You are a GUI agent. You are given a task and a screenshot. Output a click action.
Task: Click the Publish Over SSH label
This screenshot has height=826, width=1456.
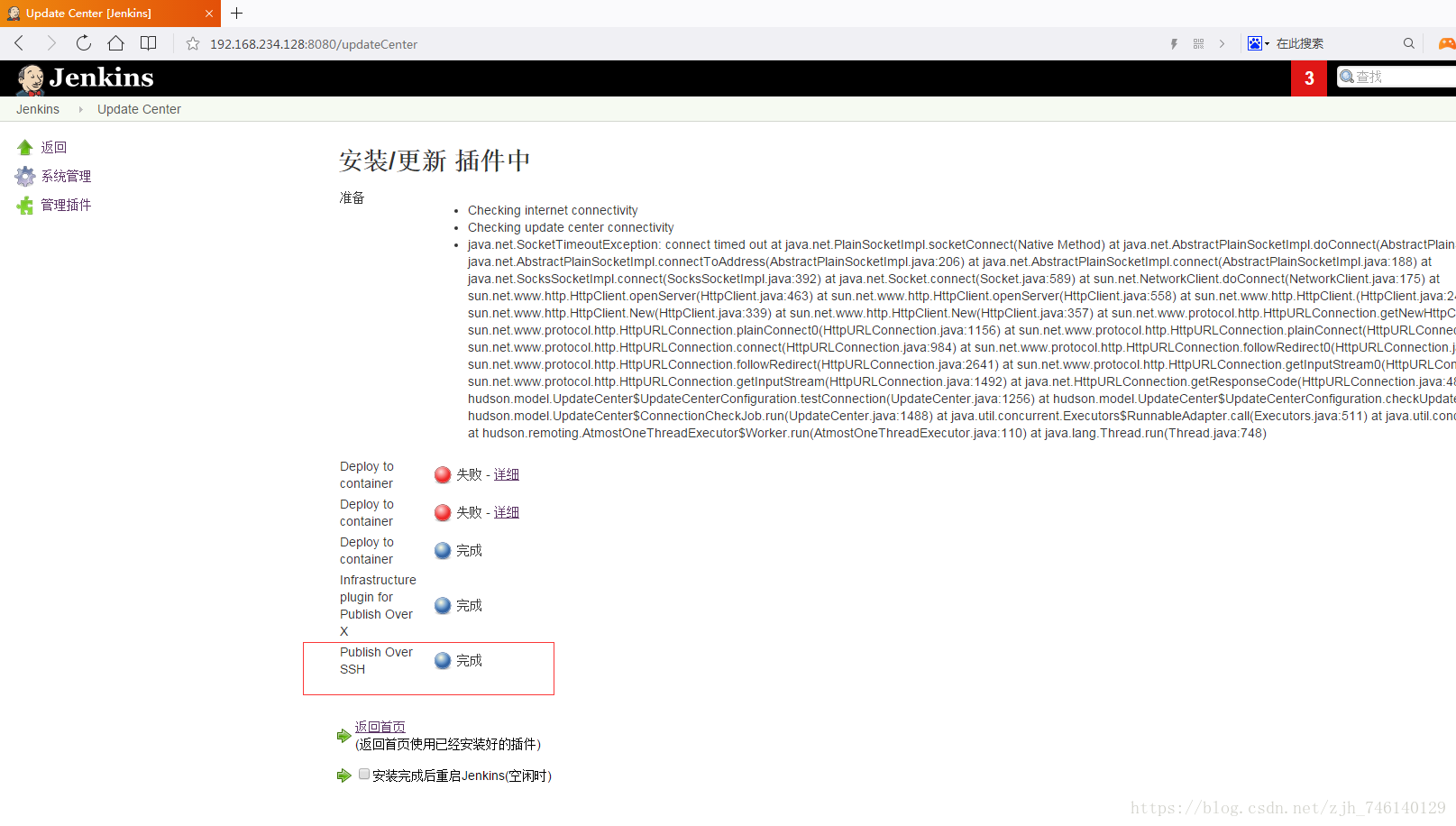tap(376, 660)
